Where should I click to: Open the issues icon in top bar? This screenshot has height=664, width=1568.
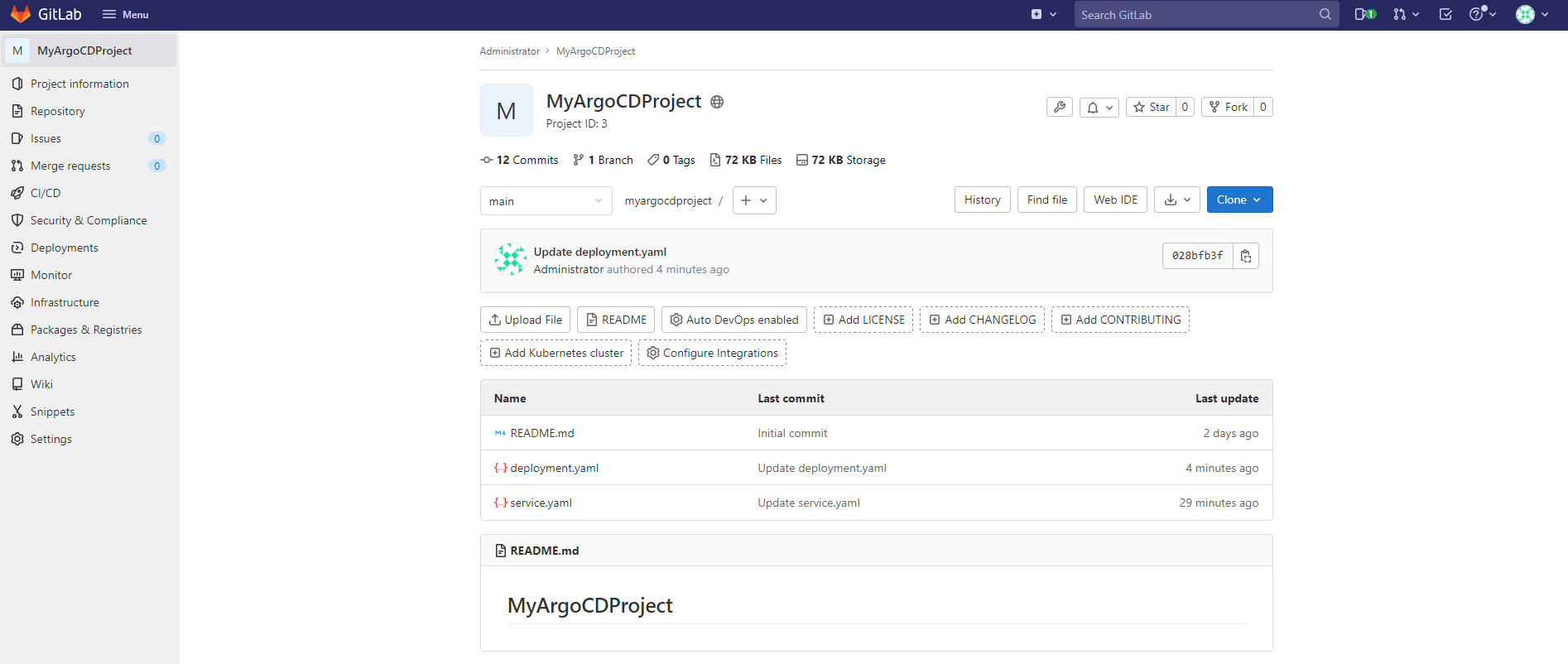point(1365,14)
